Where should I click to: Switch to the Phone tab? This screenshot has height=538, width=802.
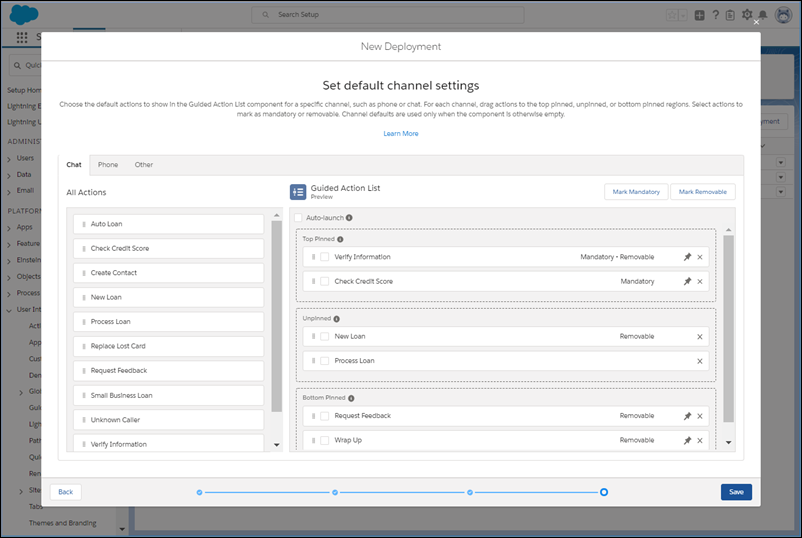108,165
